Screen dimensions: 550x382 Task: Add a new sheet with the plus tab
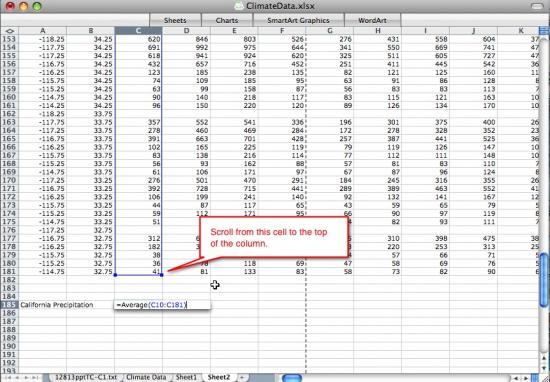242,377
